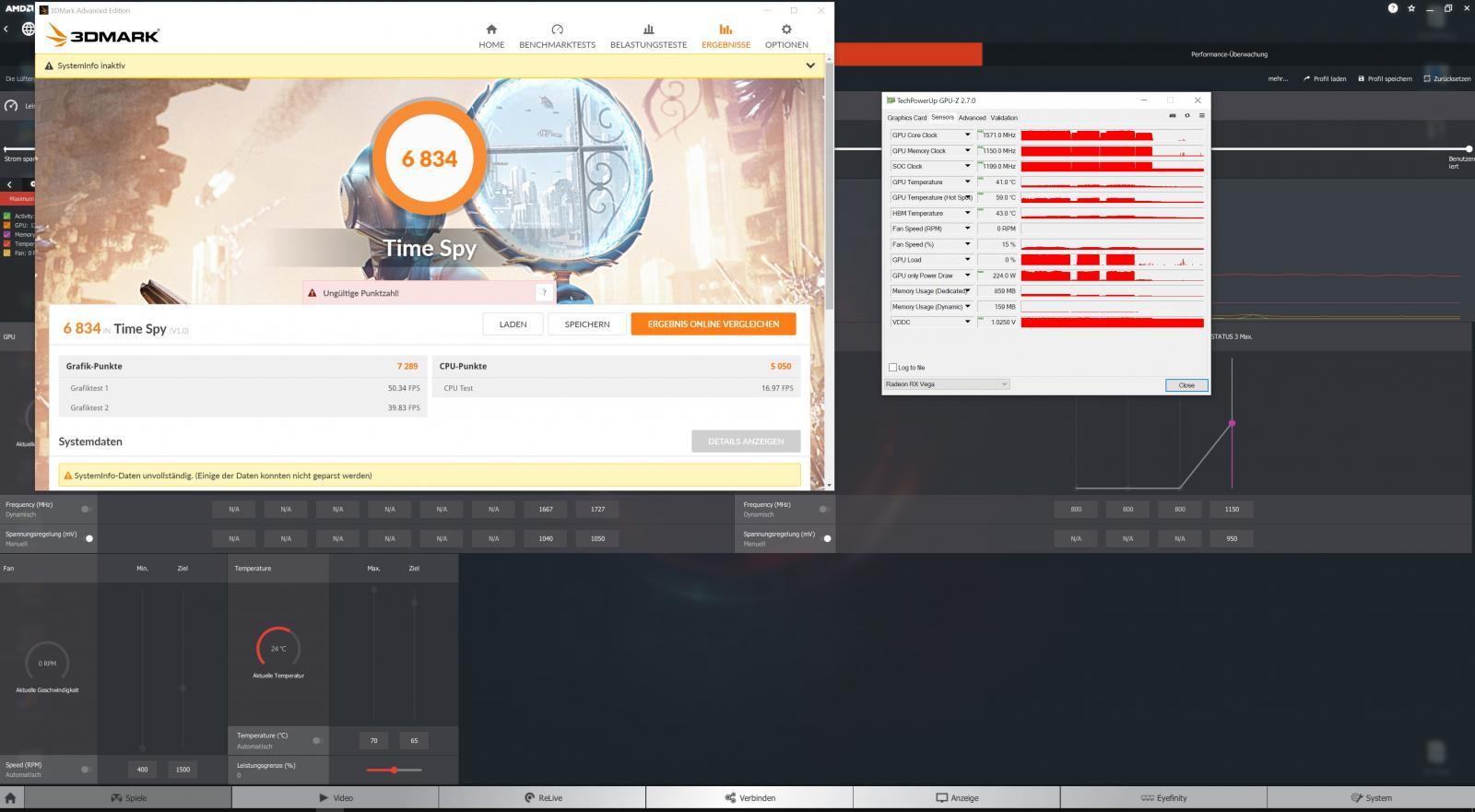Click the Radeon Settings home icon

[x=10, y=798]
